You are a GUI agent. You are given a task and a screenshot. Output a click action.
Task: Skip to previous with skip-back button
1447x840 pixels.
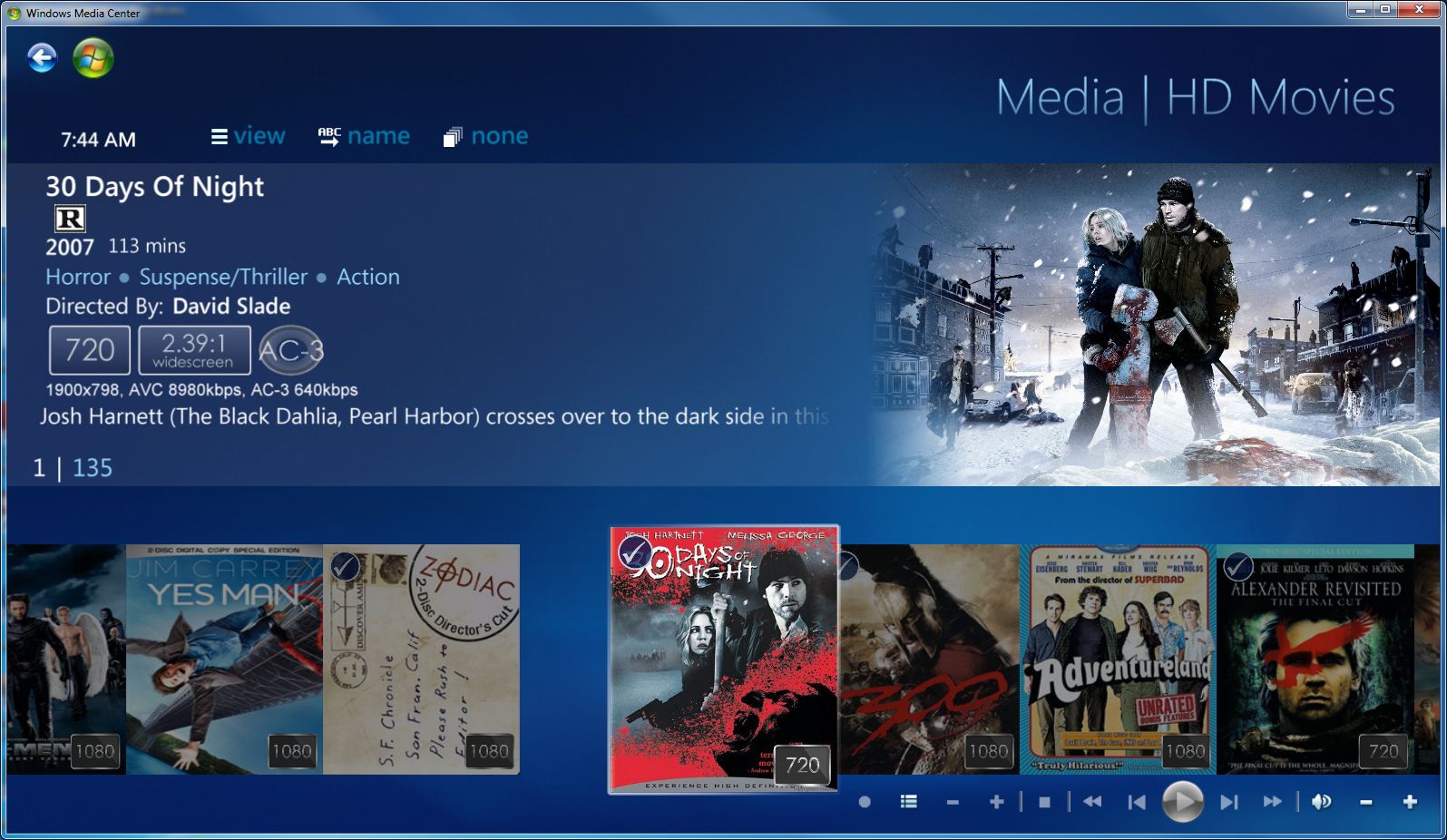click(x=1136, y=802)
